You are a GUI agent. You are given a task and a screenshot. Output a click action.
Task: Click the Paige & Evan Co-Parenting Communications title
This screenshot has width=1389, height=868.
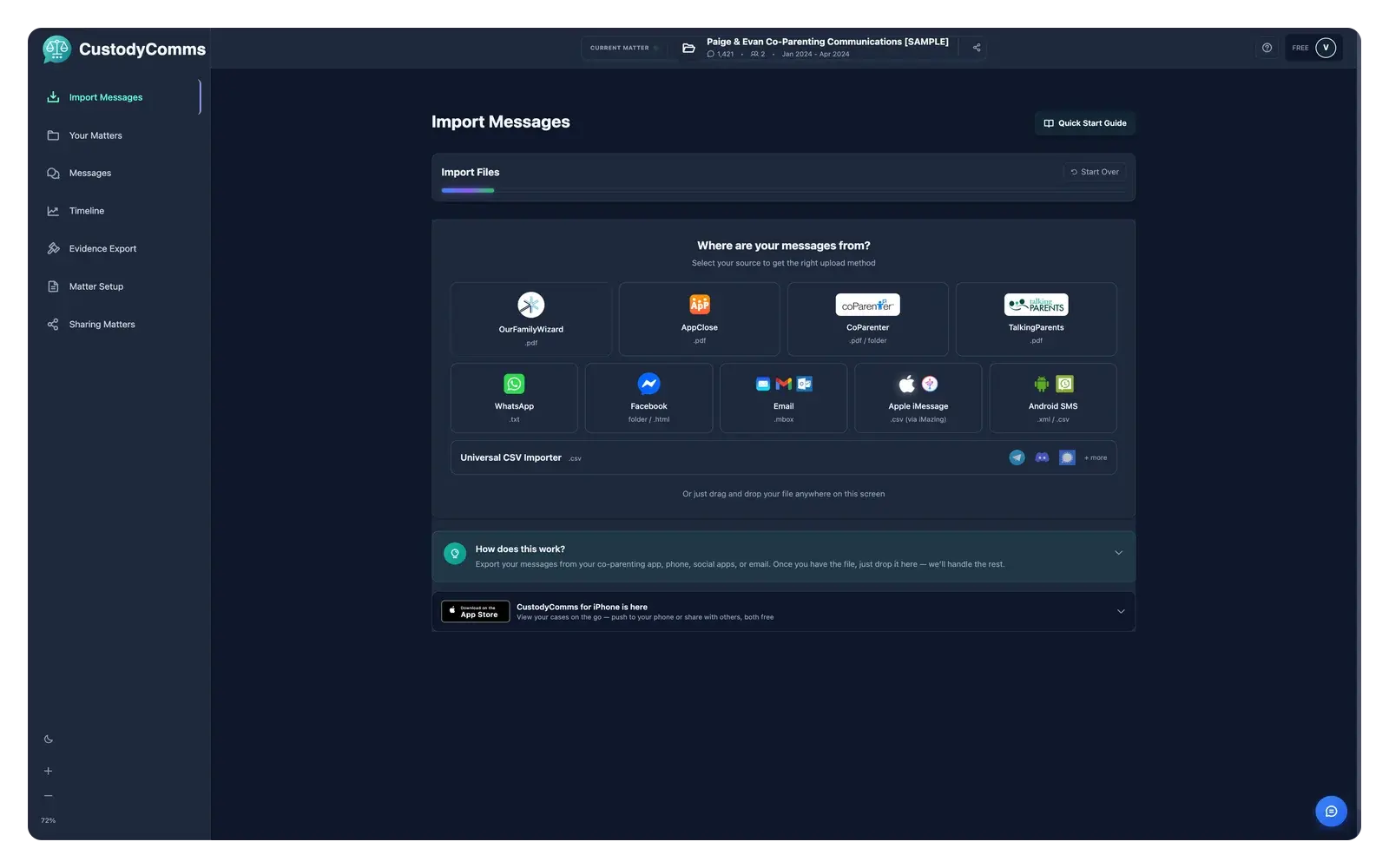[x=827, y=42]
